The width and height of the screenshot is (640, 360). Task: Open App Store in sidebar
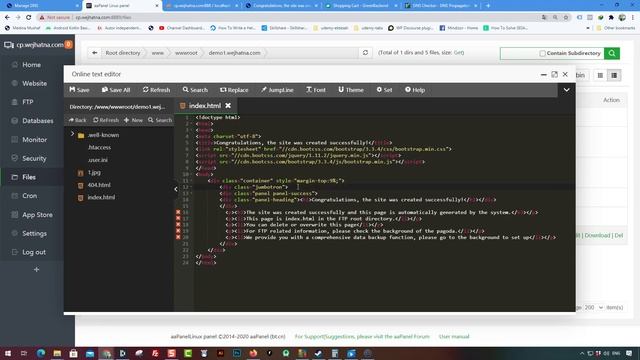click(37, 215)
